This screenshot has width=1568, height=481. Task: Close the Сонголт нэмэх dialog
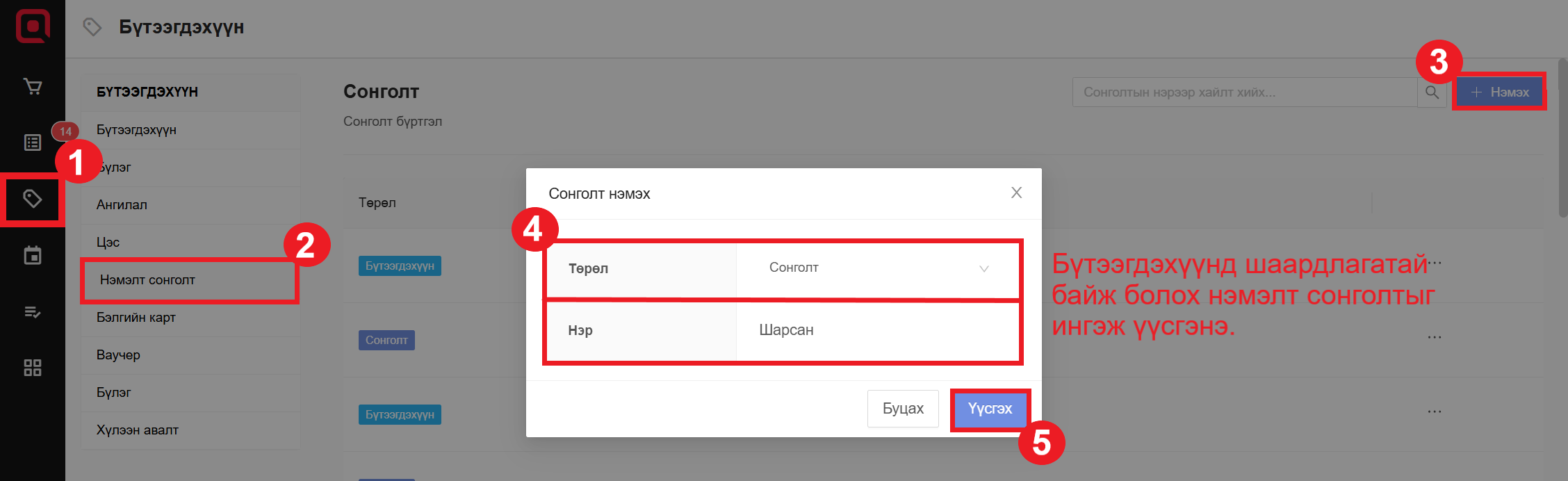click(1016, 193)
